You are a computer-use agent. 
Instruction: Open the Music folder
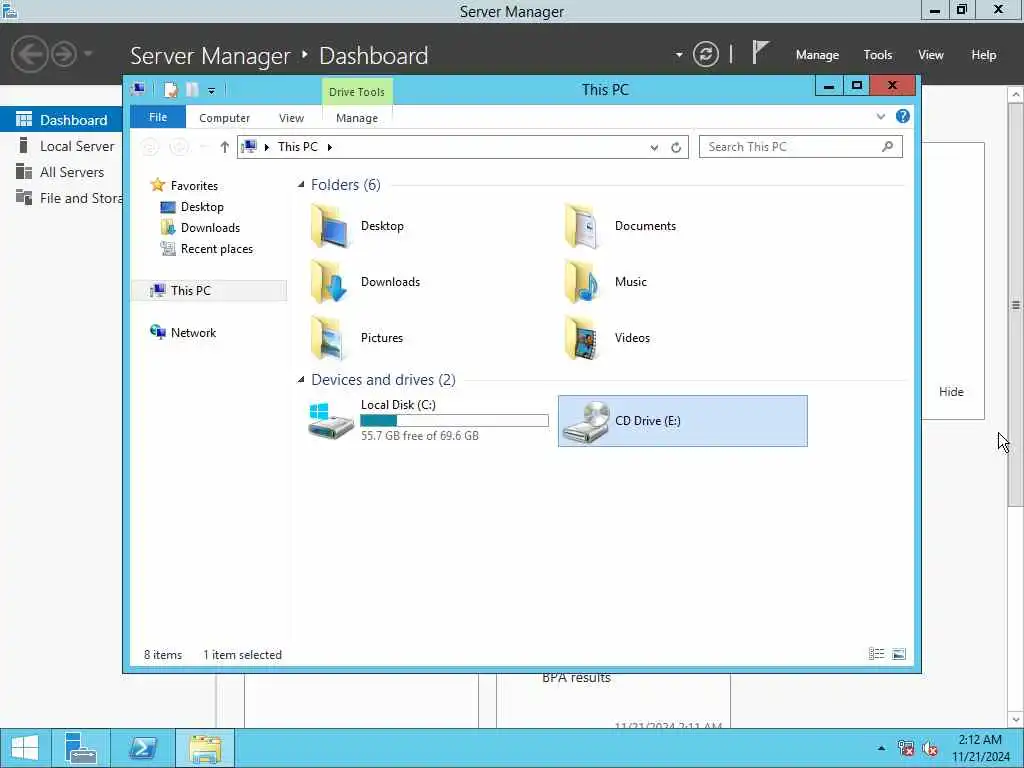click(605, 282)
